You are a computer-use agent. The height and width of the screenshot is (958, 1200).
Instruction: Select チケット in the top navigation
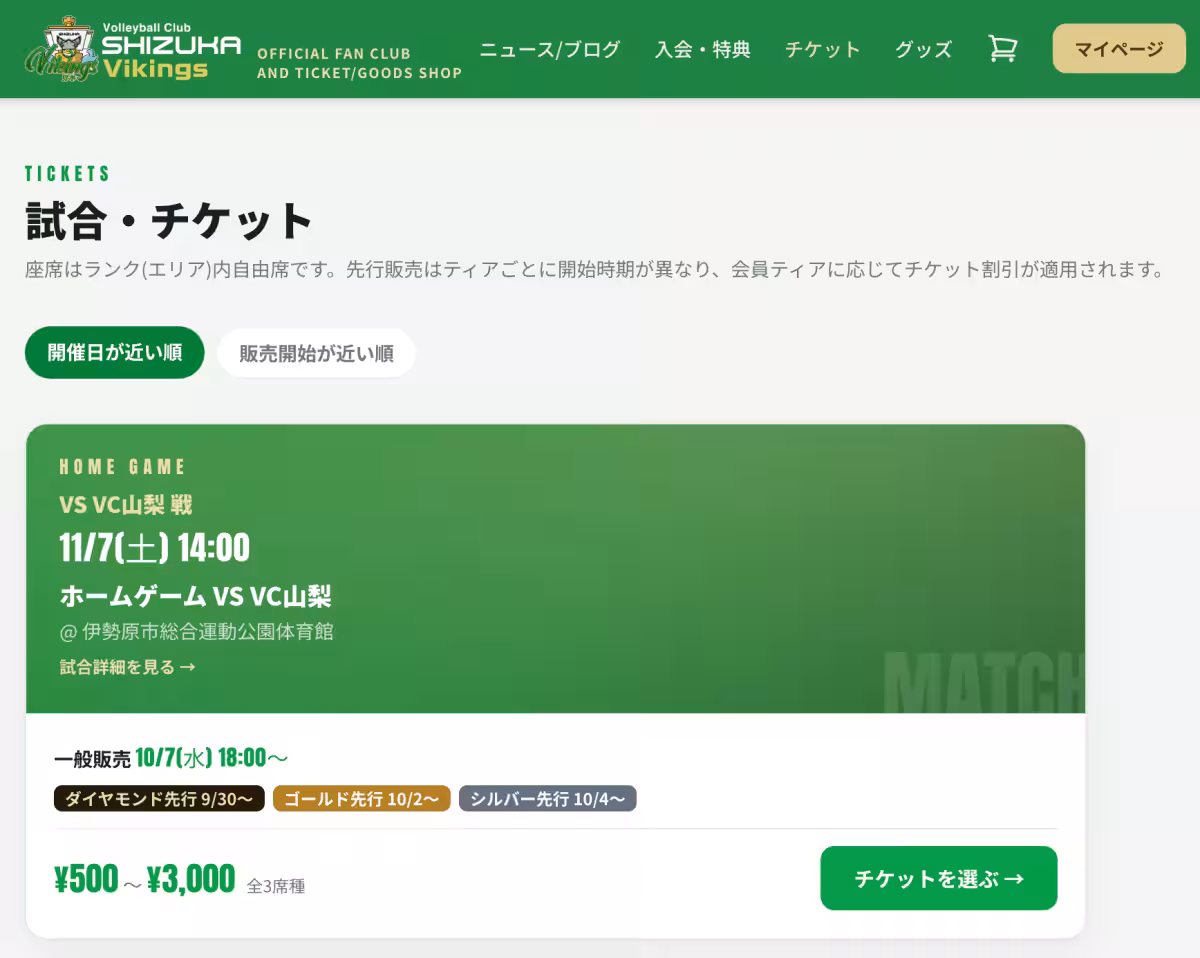[x=822, y=49]
